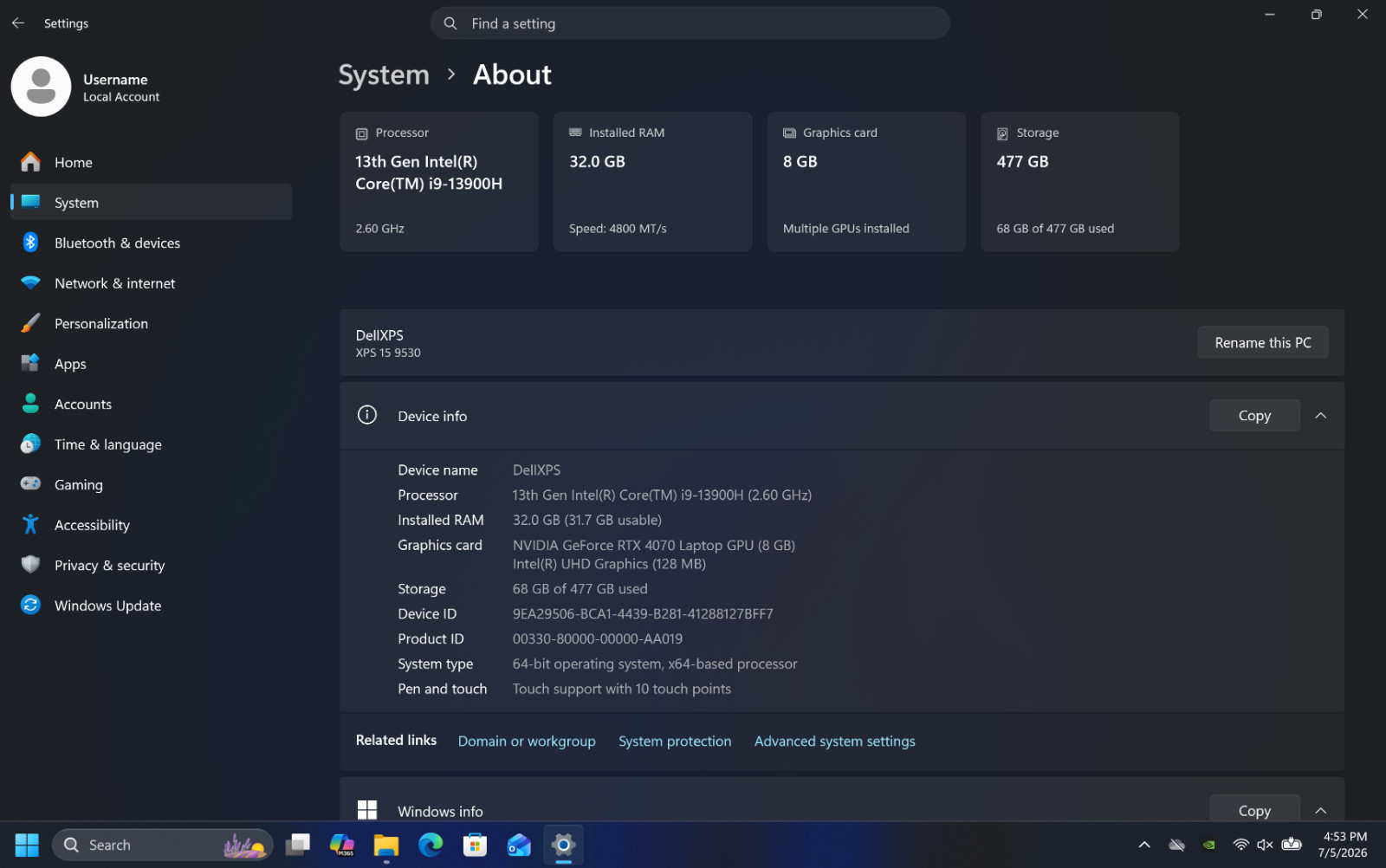1386x868 pixels.
Task: Click the Accounts icon in sidebar
Action: click(30, 404)
